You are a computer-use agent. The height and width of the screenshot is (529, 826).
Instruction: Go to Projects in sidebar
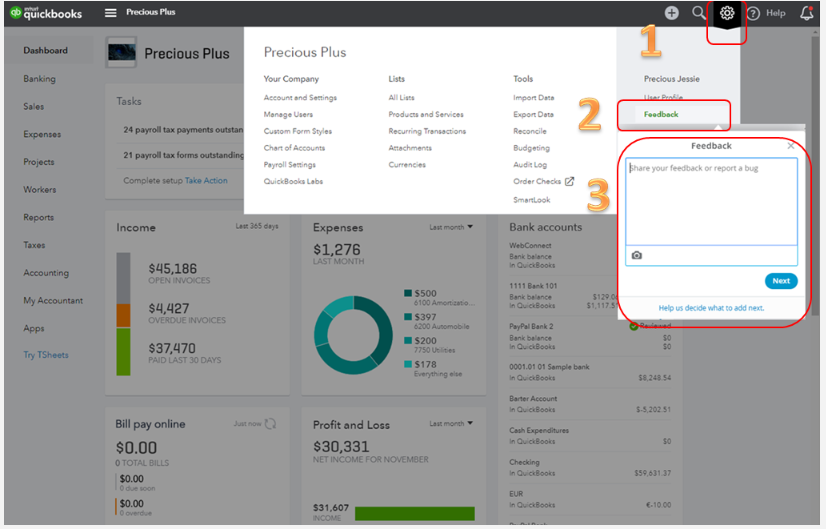(x=38, y=162)
